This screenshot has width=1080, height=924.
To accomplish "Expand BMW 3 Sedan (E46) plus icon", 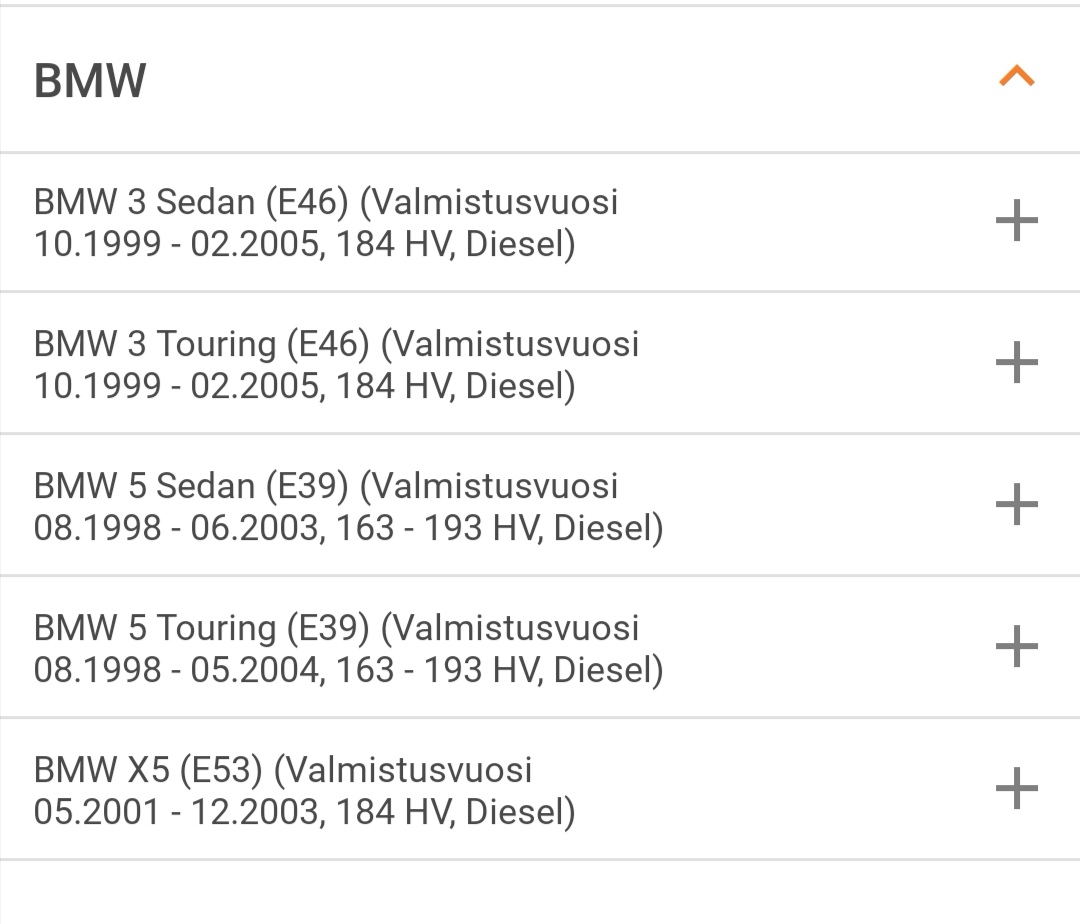I will (x=1017, y=220).
